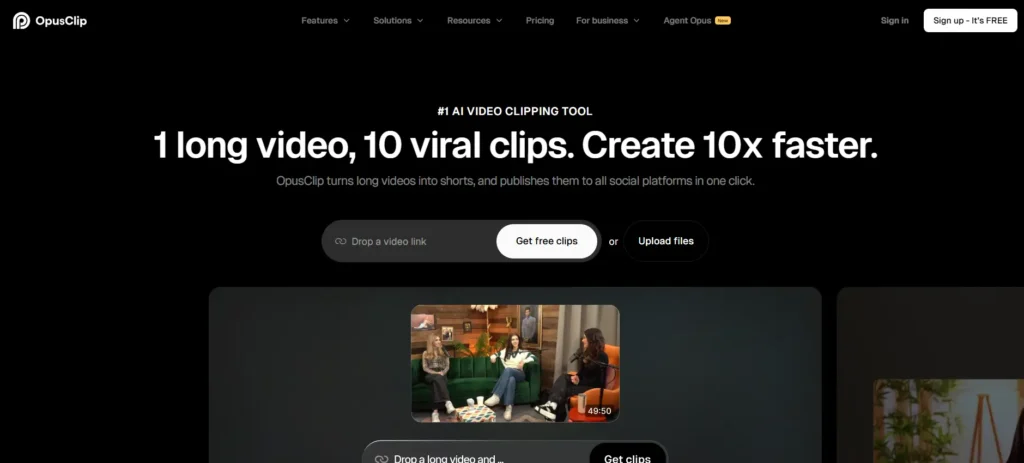Click the OpusClip logo icon
The height and width of the screenshot is (463, 1024).
click(21, 20)
